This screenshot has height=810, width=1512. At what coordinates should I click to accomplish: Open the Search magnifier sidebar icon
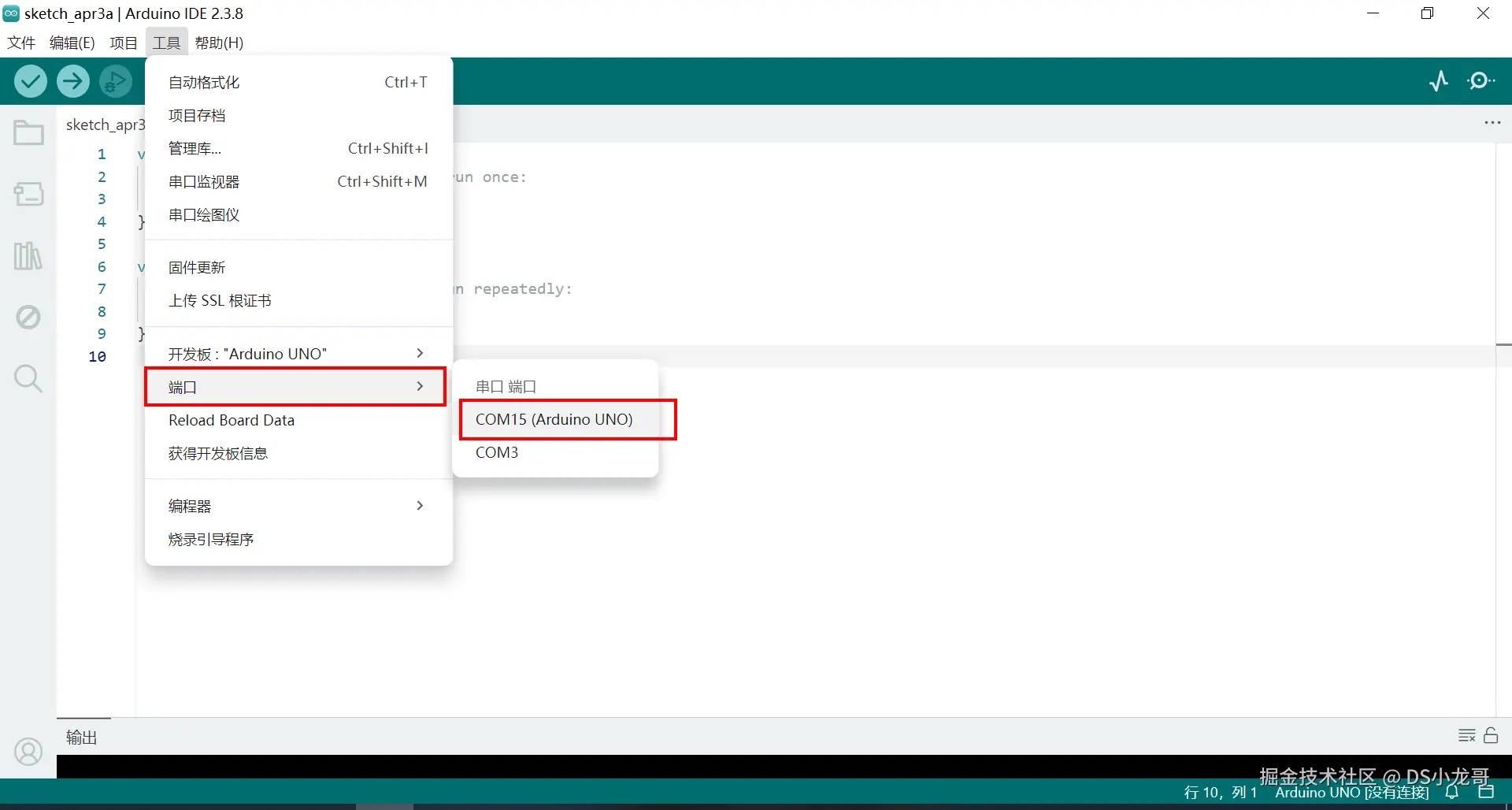(28, 378)
